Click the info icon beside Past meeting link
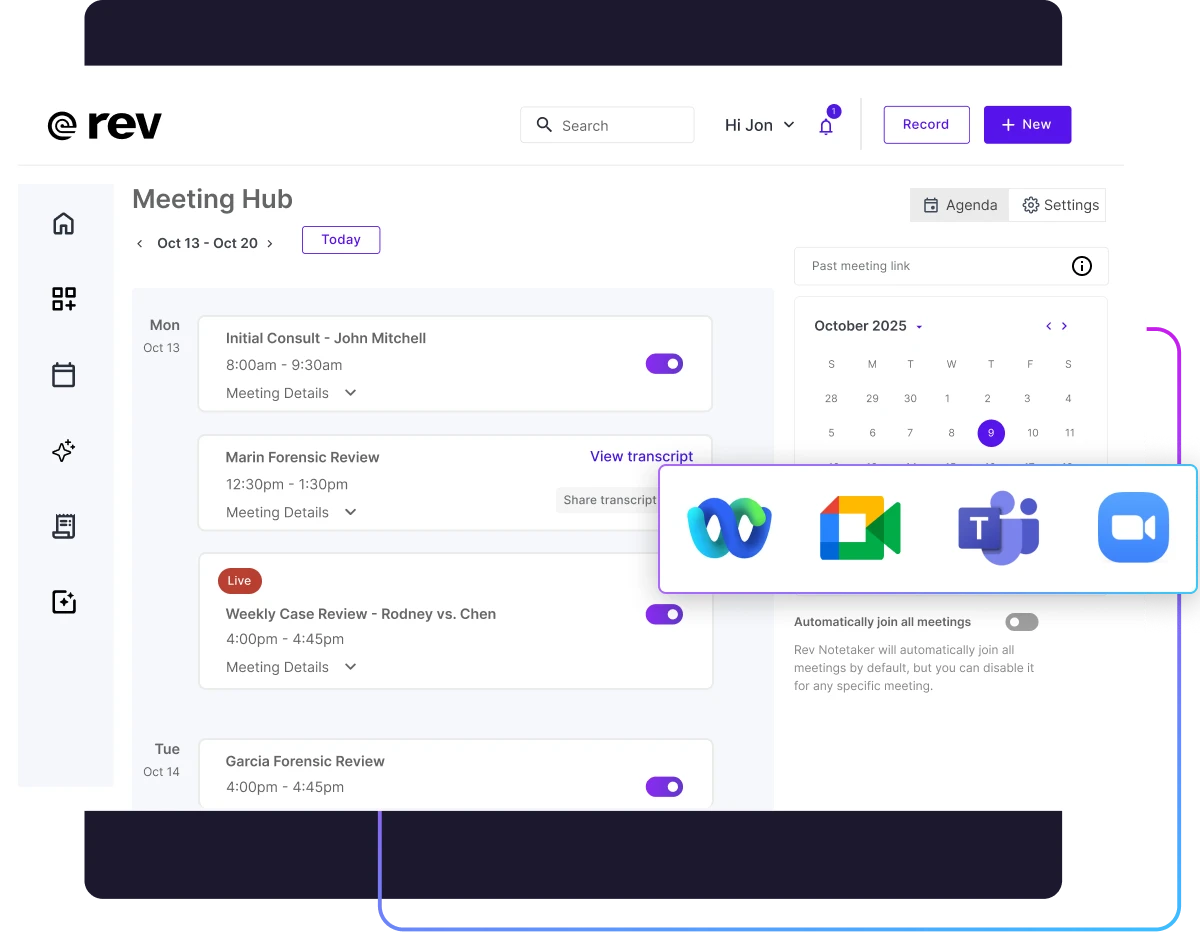This screenshot has height=932, width=1200. point(1082,266)
